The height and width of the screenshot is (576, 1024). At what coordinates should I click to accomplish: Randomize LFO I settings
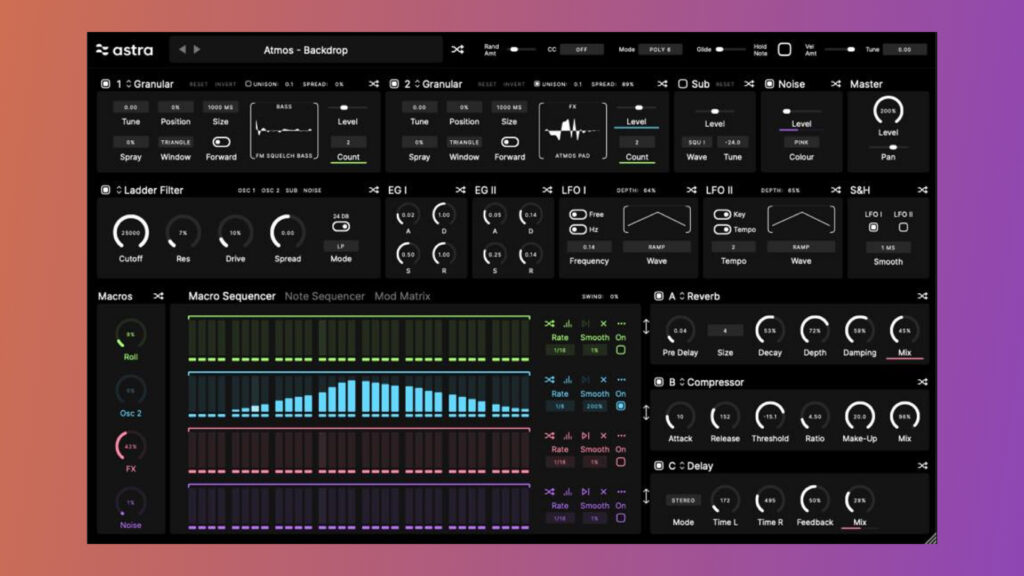pos(691,190)
